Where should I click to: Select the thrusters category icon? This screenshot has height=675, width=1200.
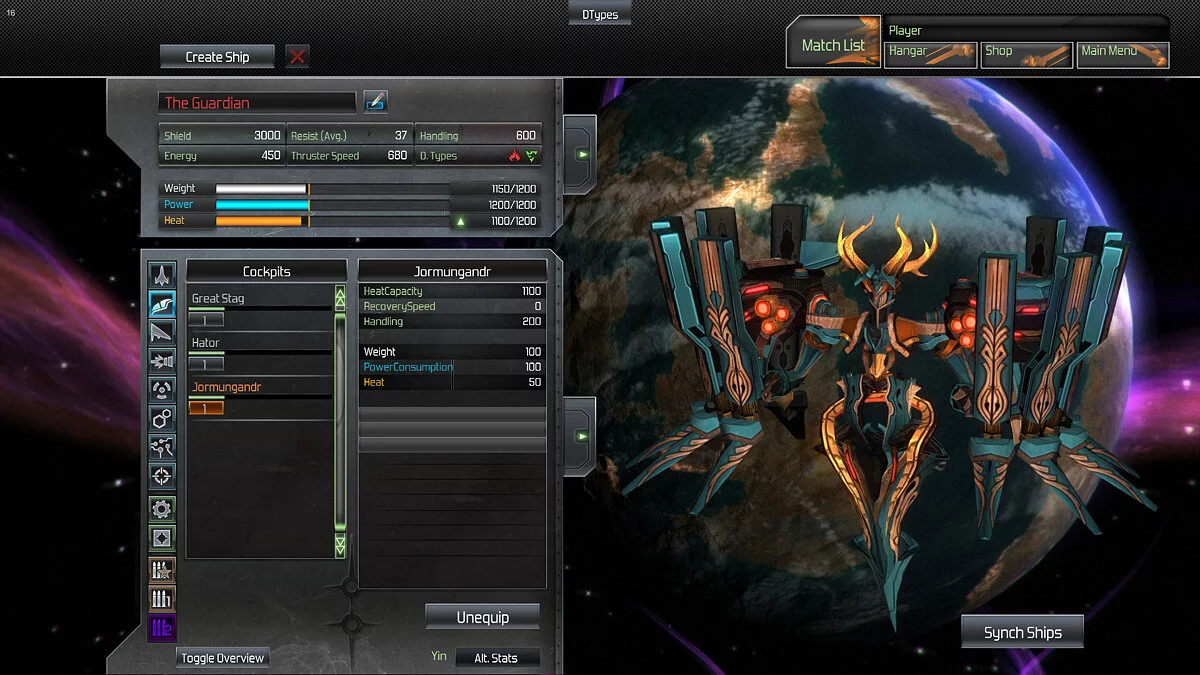click(x=162, y=361)
